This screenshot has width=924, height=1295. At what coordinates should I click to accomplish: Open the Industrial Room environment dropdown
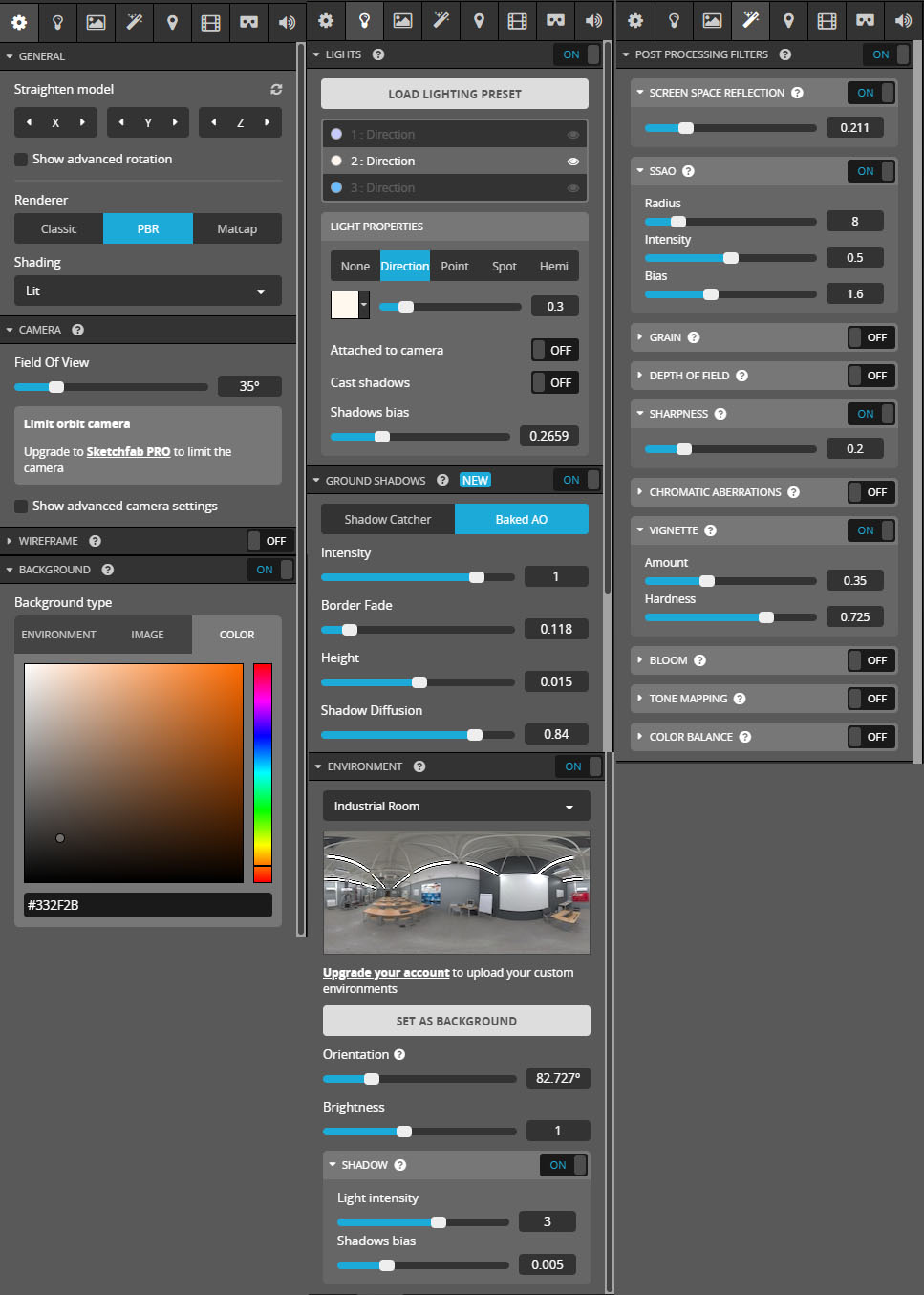point(456,806)
